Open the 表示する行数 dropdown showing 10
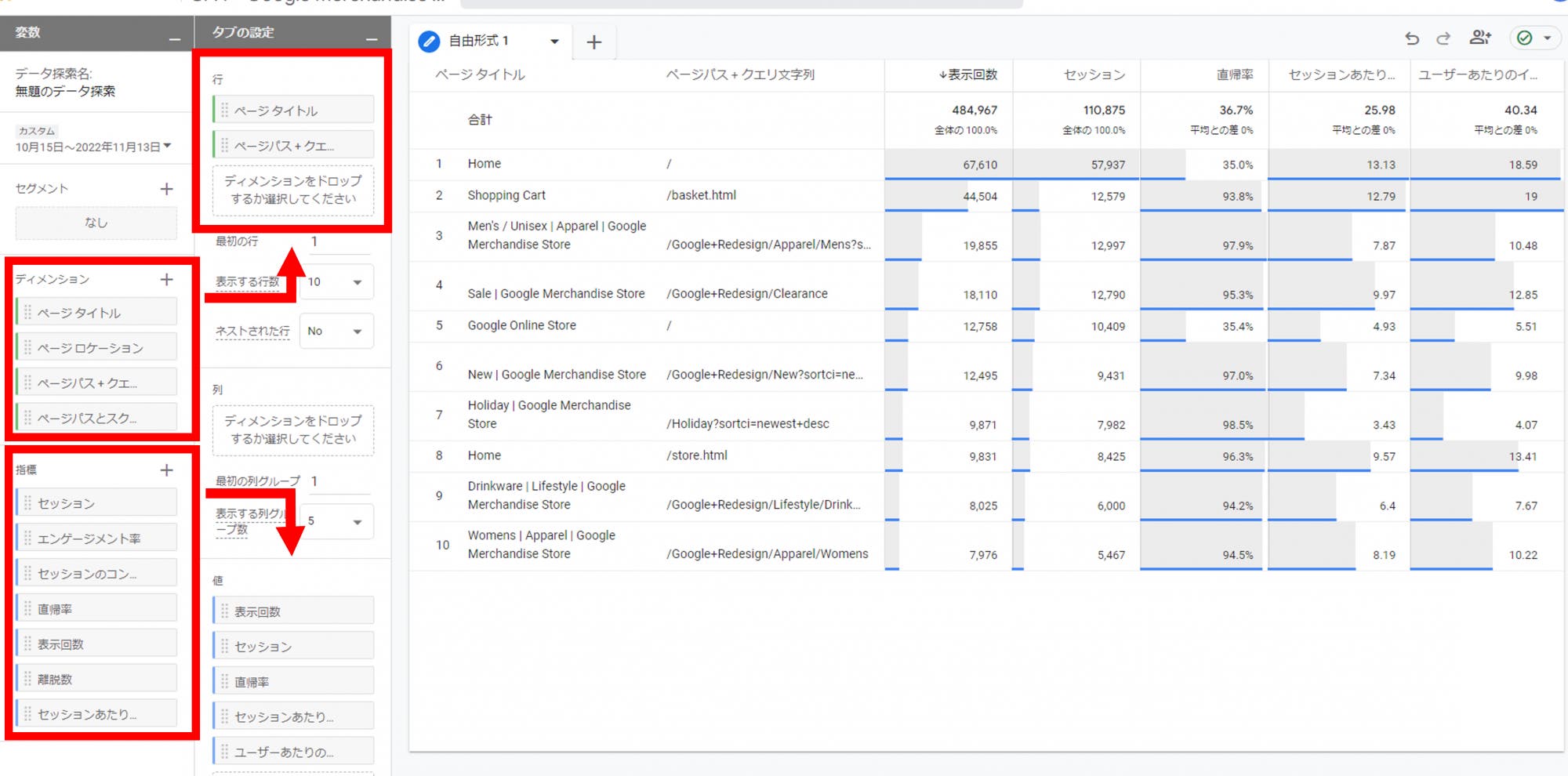Screen dimensions: 1568x776 pos(336,282)
